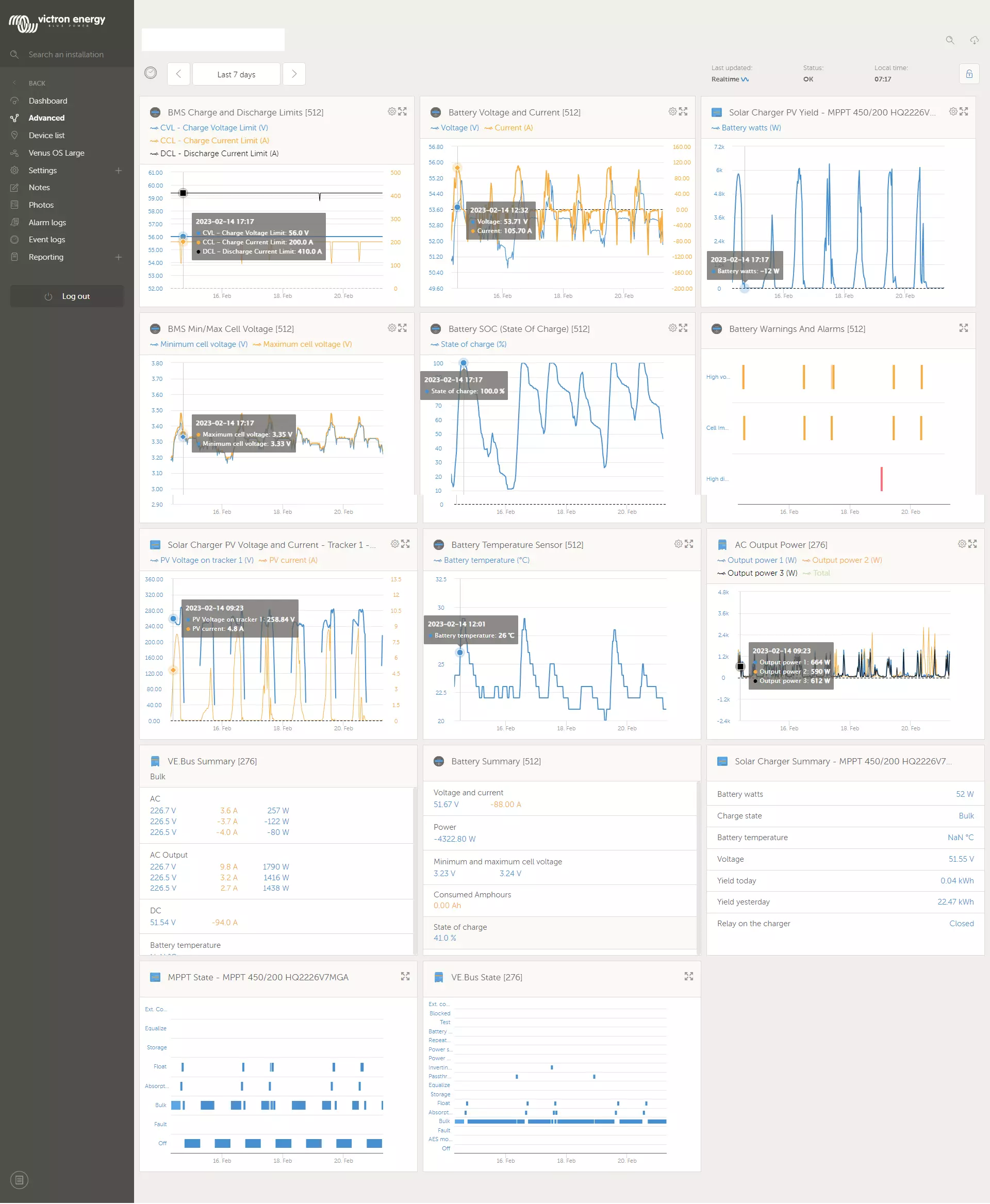
Task: Click the Search an installation field
Action: pyautogui.click(x=66, y=55)
